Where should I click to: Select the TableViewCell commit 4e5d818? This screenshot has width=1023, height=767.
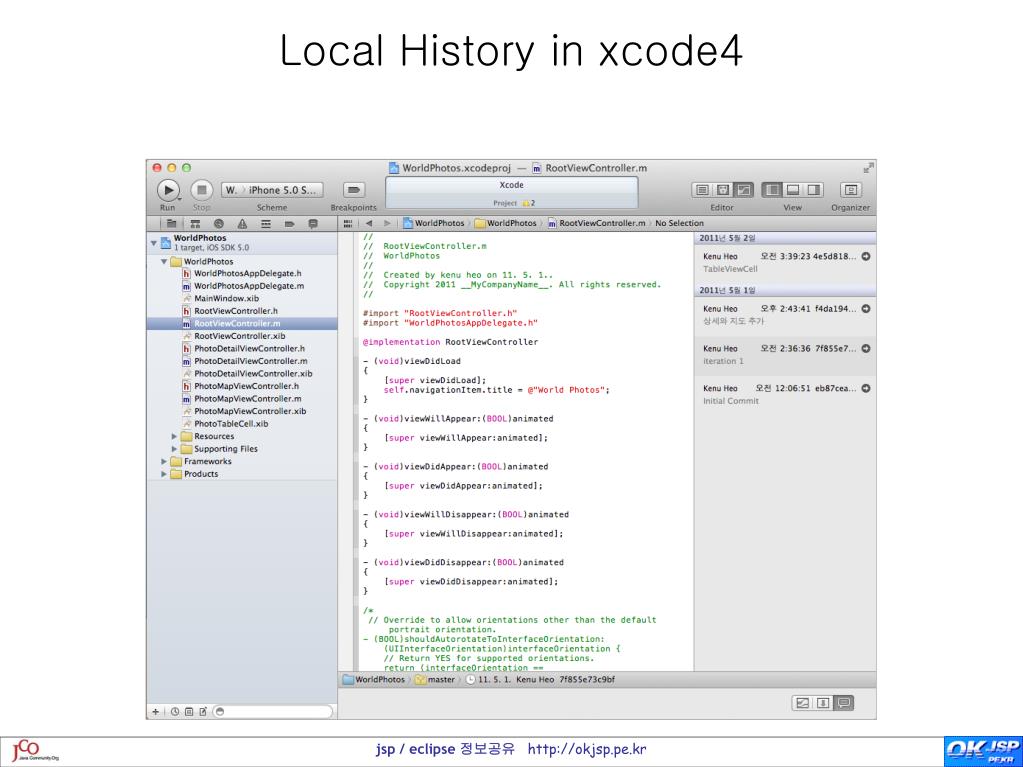(x=785, y=263)
